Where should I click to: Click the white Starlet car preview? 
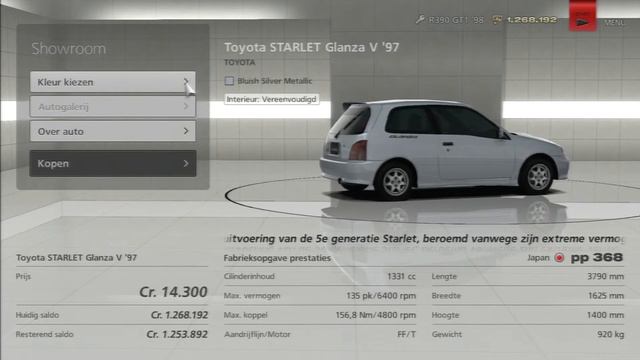coord(444,150)
